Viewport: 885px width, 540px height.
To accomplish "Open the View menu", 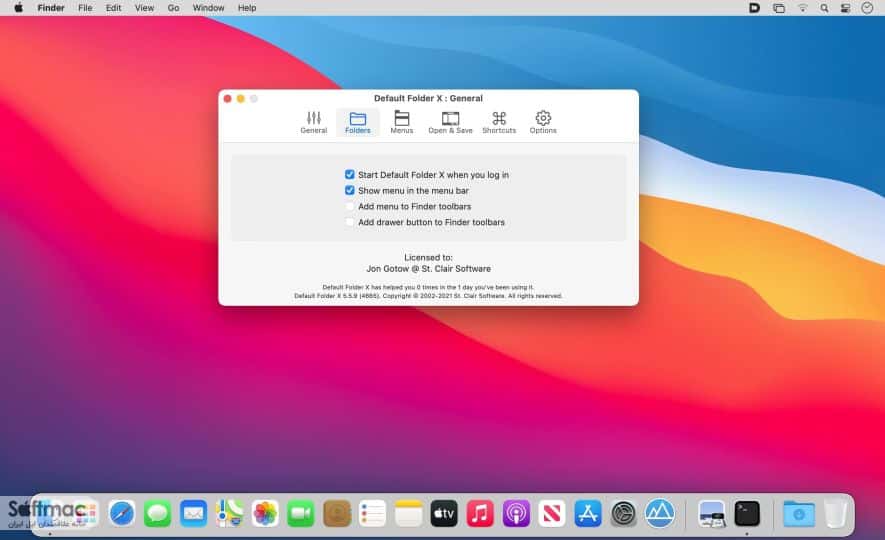I will (x=144, y=8).
